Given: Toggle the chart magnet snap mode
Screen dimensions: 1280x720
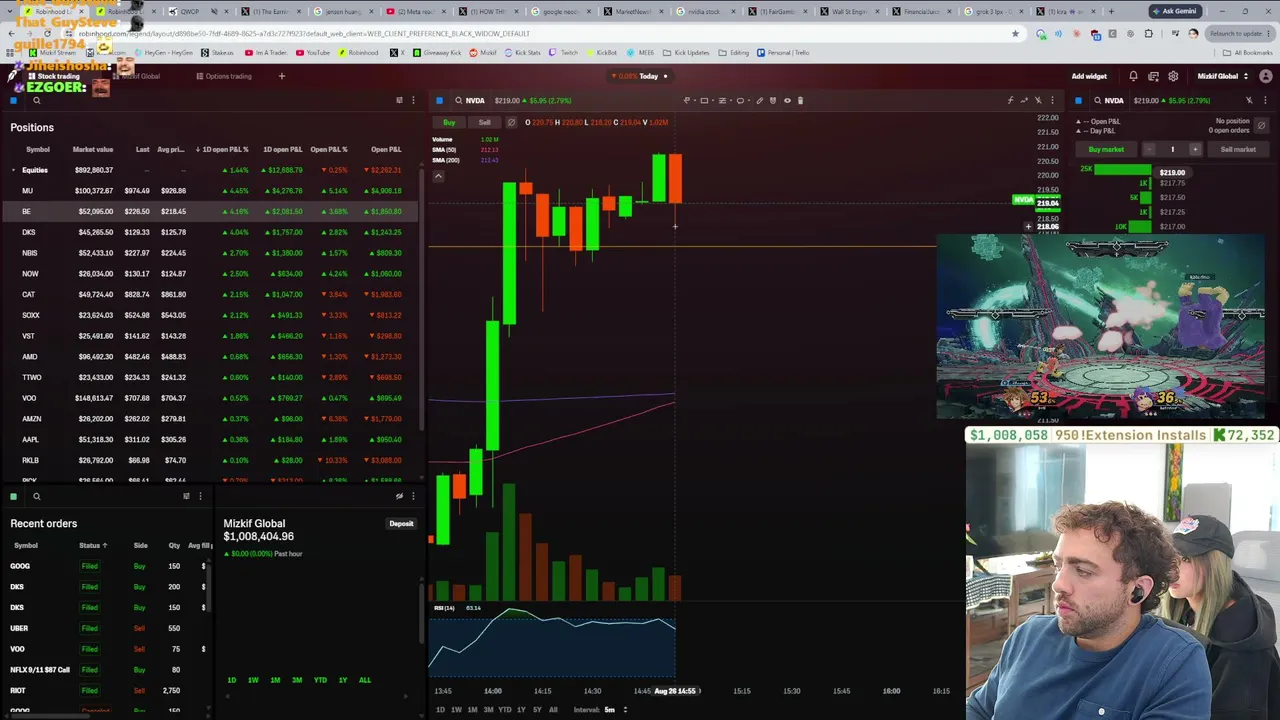Looking at the screenshot, I should pyautogui.click(x=773, y=100).
